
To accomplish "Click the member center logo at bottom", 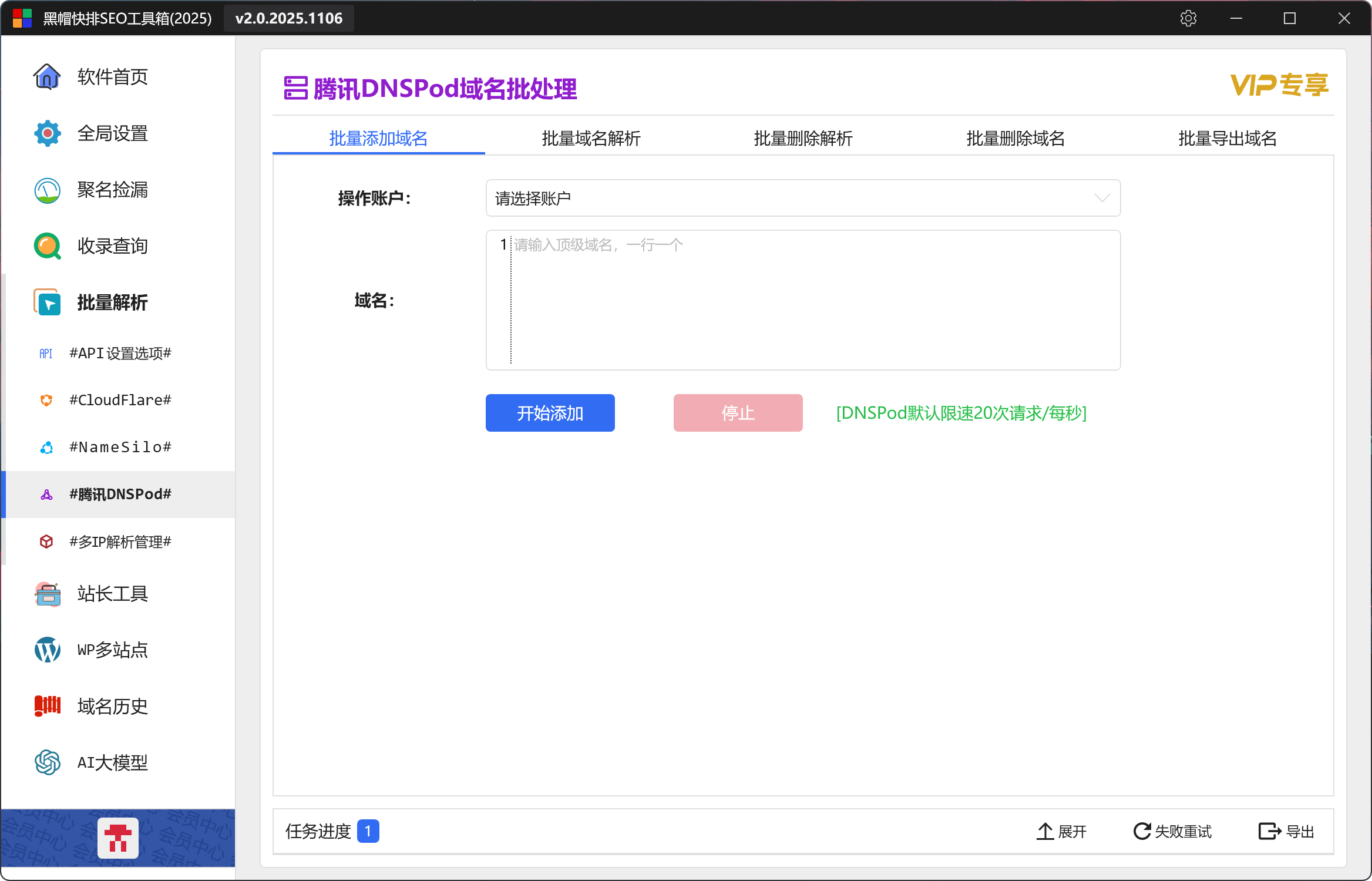I will (118, 838).
